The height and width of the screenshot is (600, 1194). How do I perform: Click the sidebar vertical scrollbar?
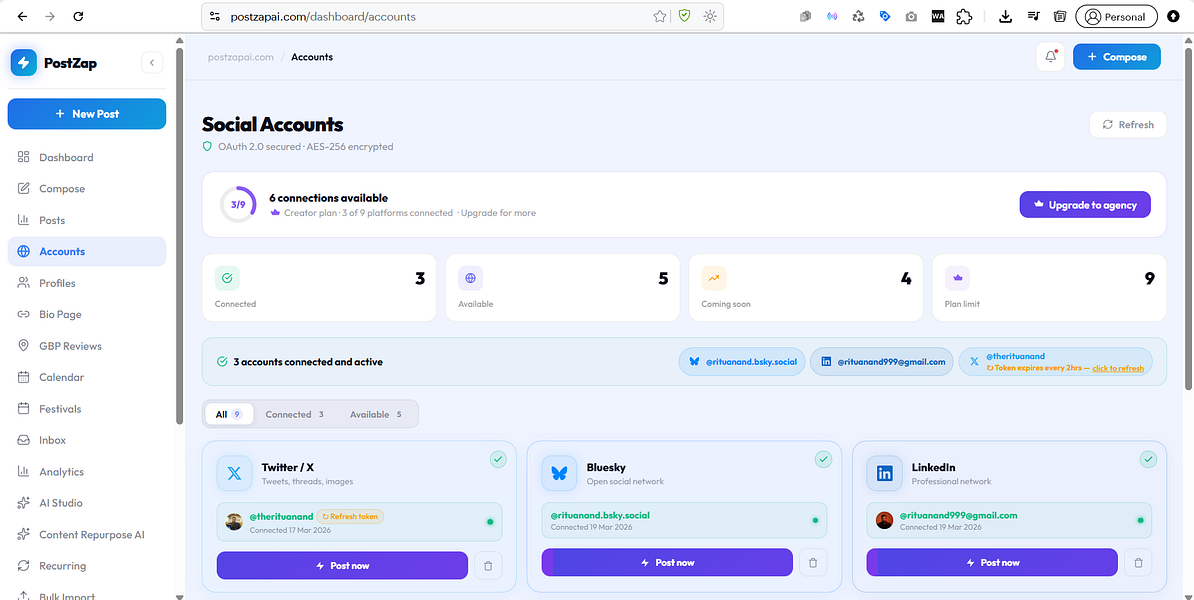click(179, 236)
